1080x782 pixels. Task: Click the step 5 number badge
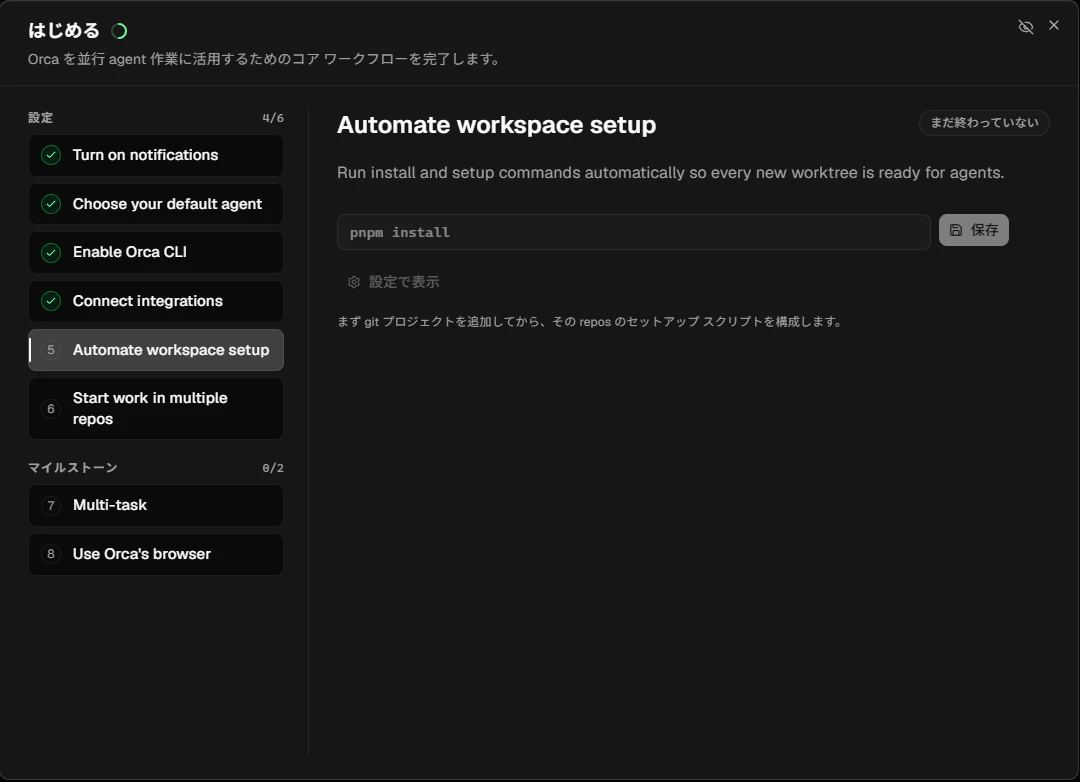coord(51,350)
